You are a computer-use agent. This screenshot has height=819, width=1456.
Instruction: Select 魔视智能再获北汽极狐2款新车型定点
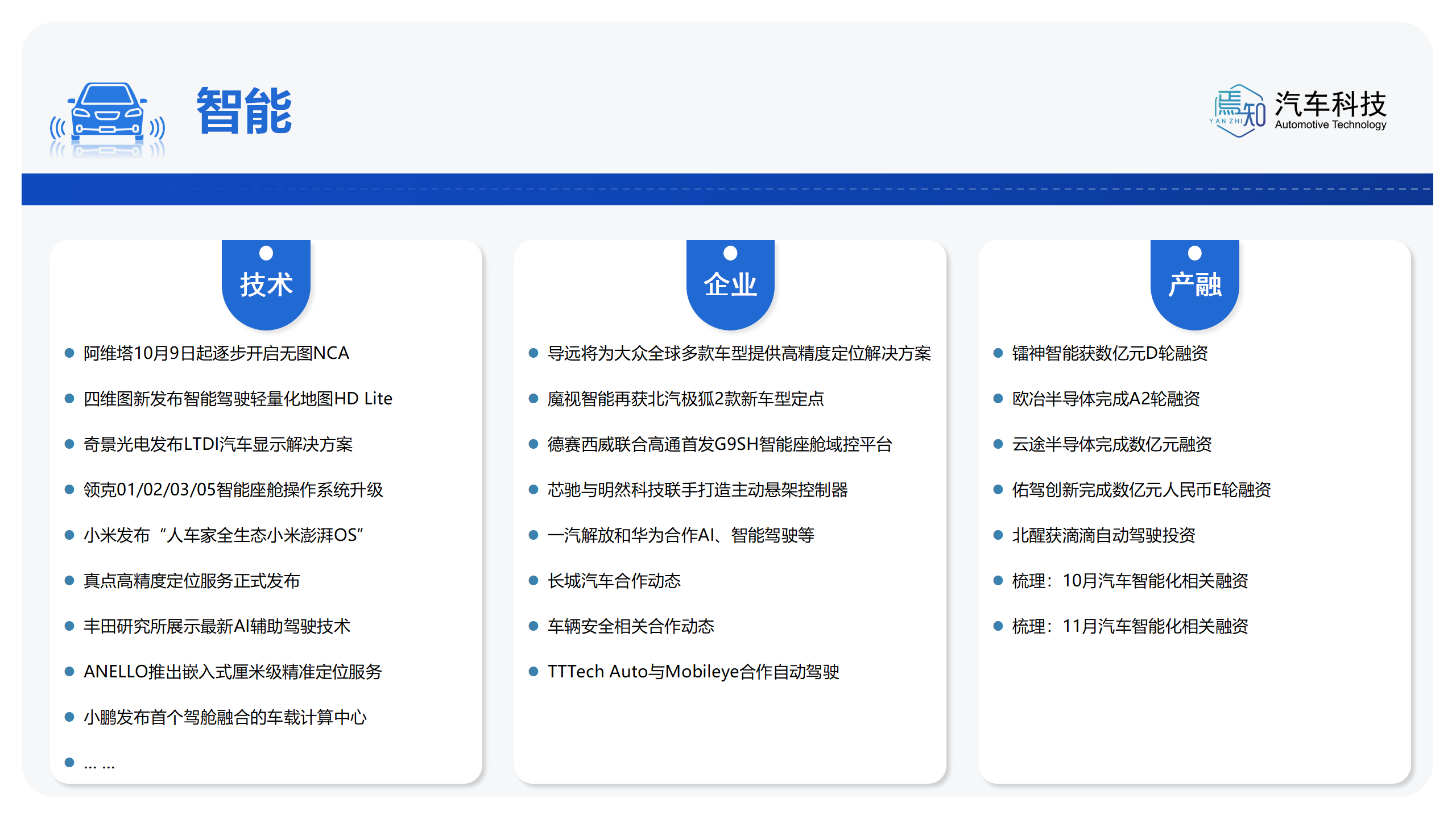pos(686,399)
